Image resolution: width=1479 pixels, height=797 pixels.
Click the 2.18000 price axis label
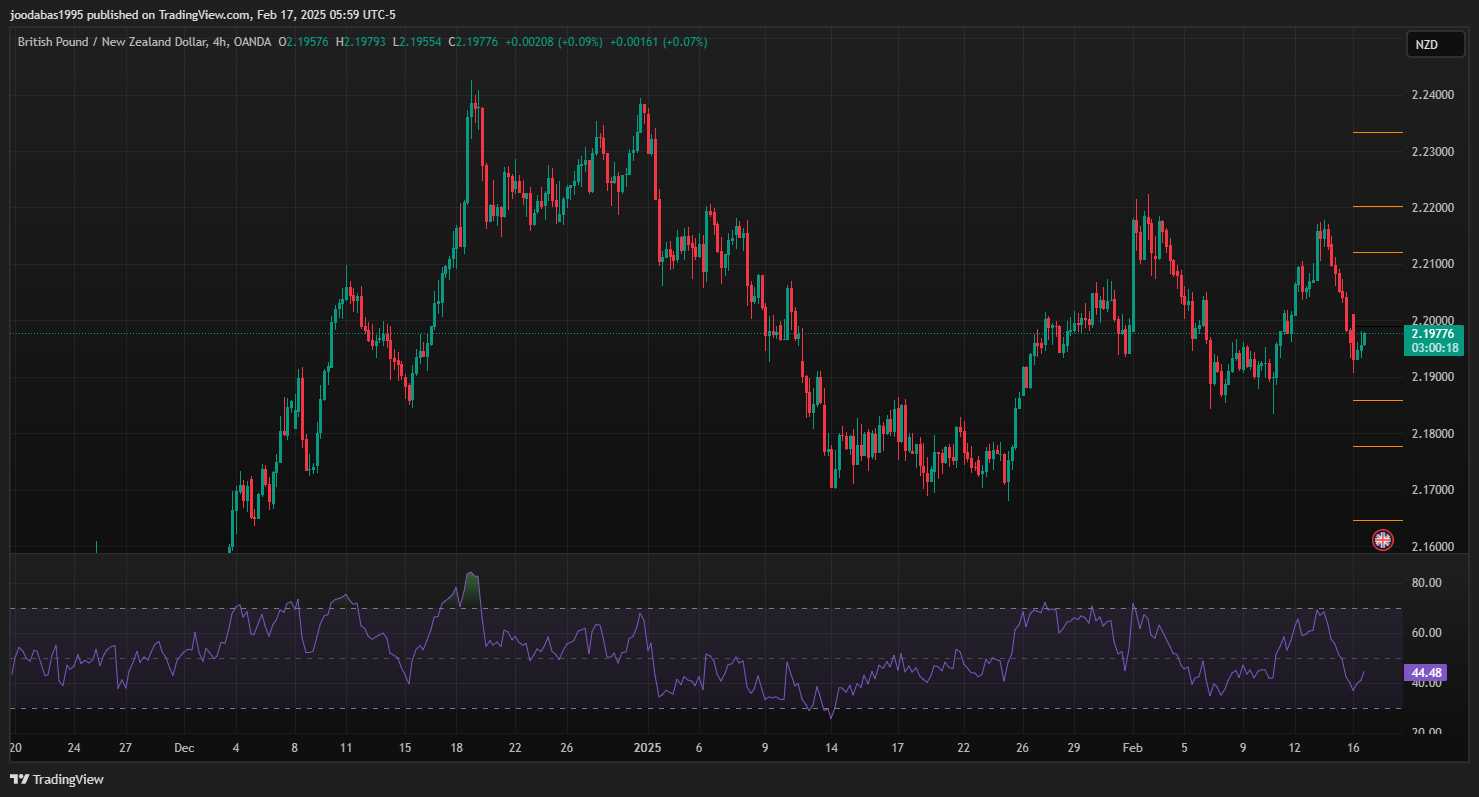pyautogui.click(x=1431, y=434)
